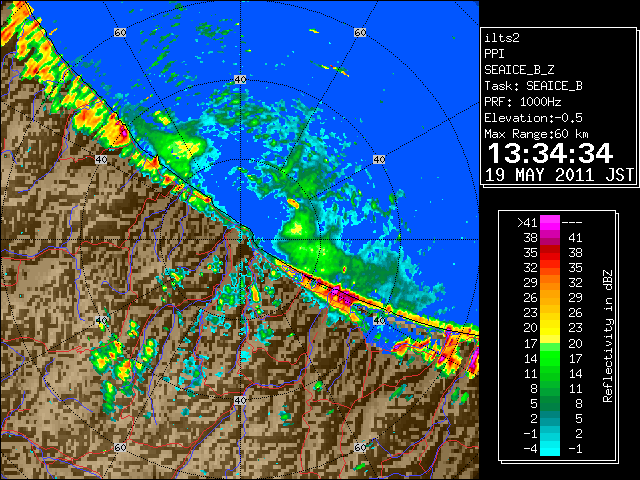The image size is (640, 480).
Task: Click the 60 km ring label in northeast
Action: pos(360,32)
